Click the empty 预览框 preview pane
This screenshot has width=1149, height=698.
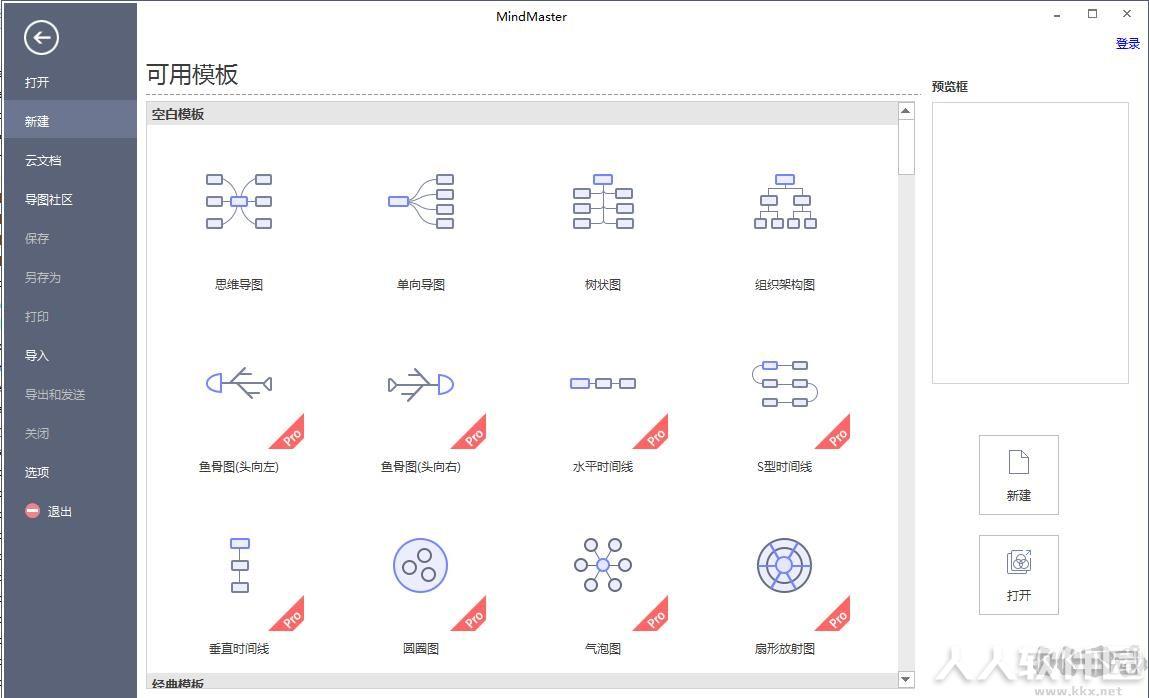pyautogui.click(x=1030, y=242)
